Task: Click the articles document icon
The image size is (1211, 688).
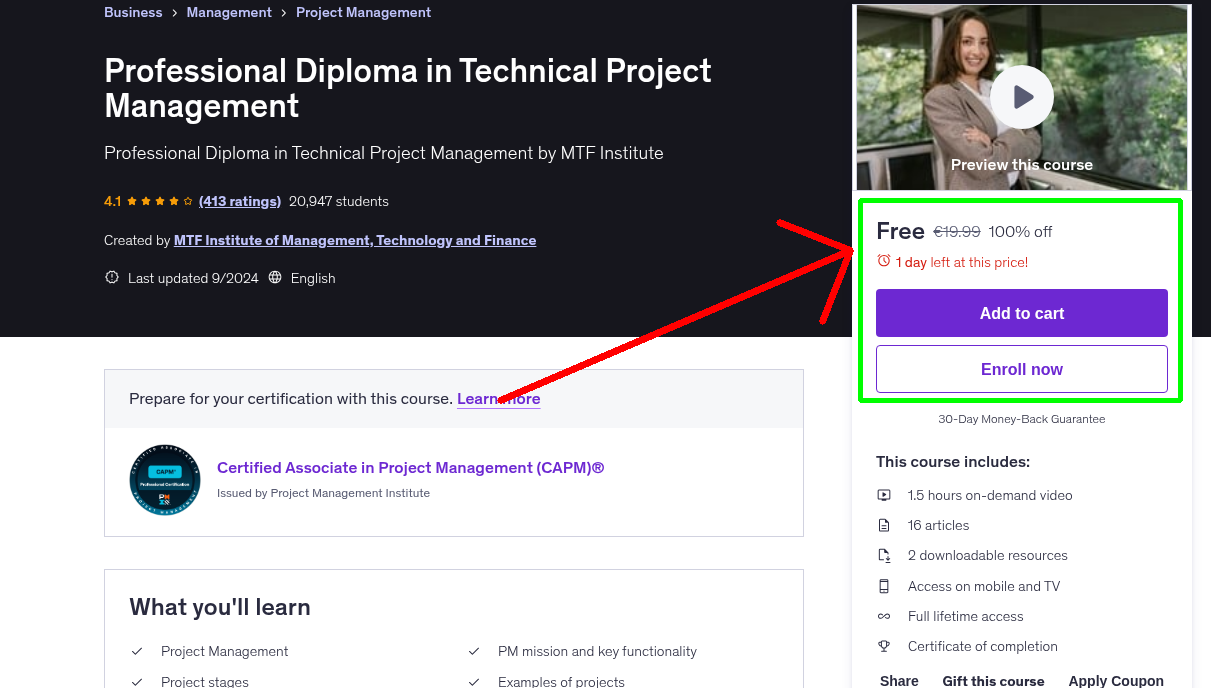Action: (884, 525)
